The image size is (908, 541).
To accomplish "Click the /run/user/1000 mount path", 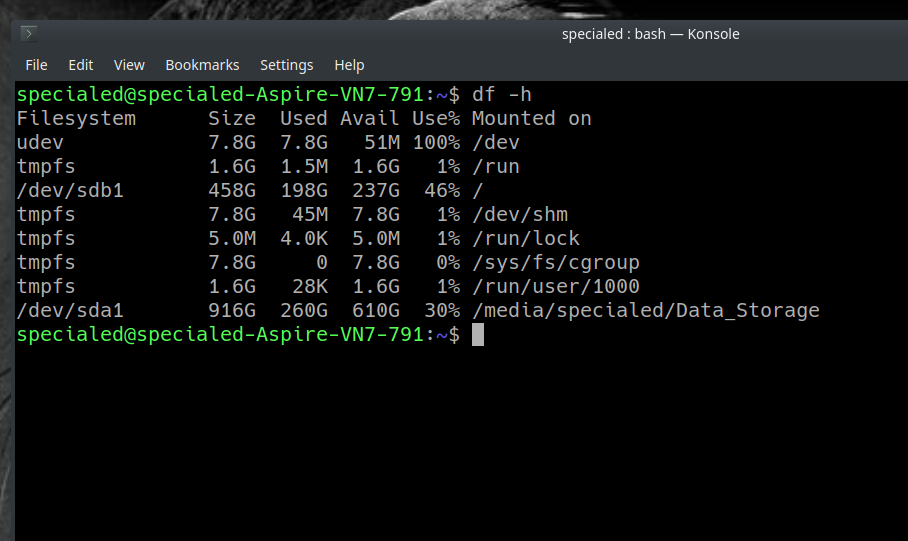I will pyautogui.click(x=555, y=287).
